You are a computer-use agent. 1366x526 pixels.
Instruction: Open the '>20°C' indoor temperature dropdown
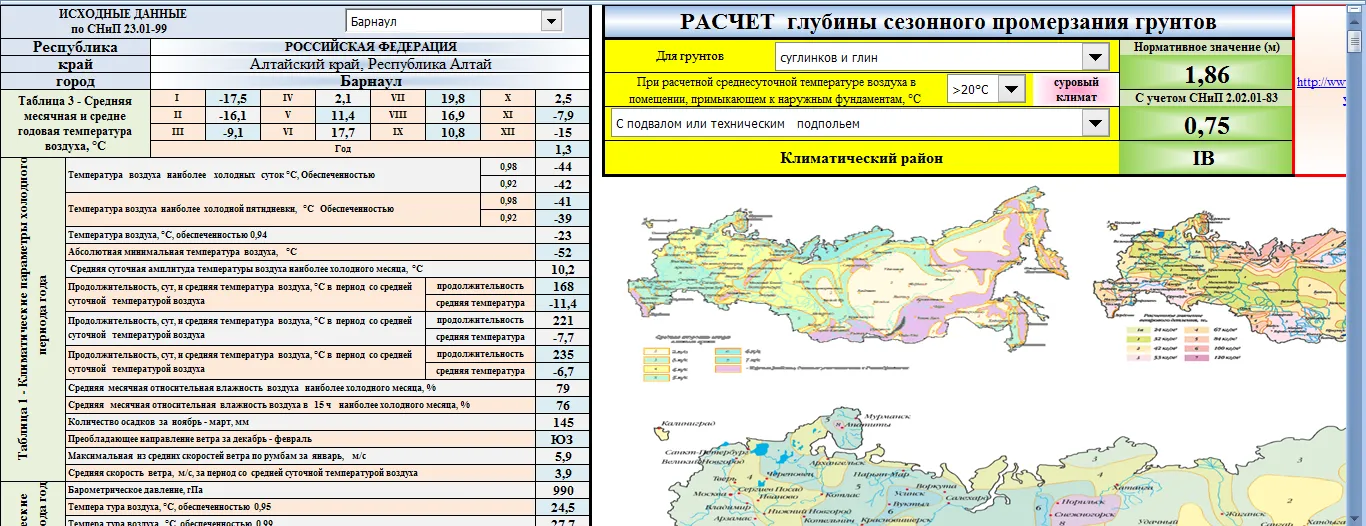click(x=987, y=89)
